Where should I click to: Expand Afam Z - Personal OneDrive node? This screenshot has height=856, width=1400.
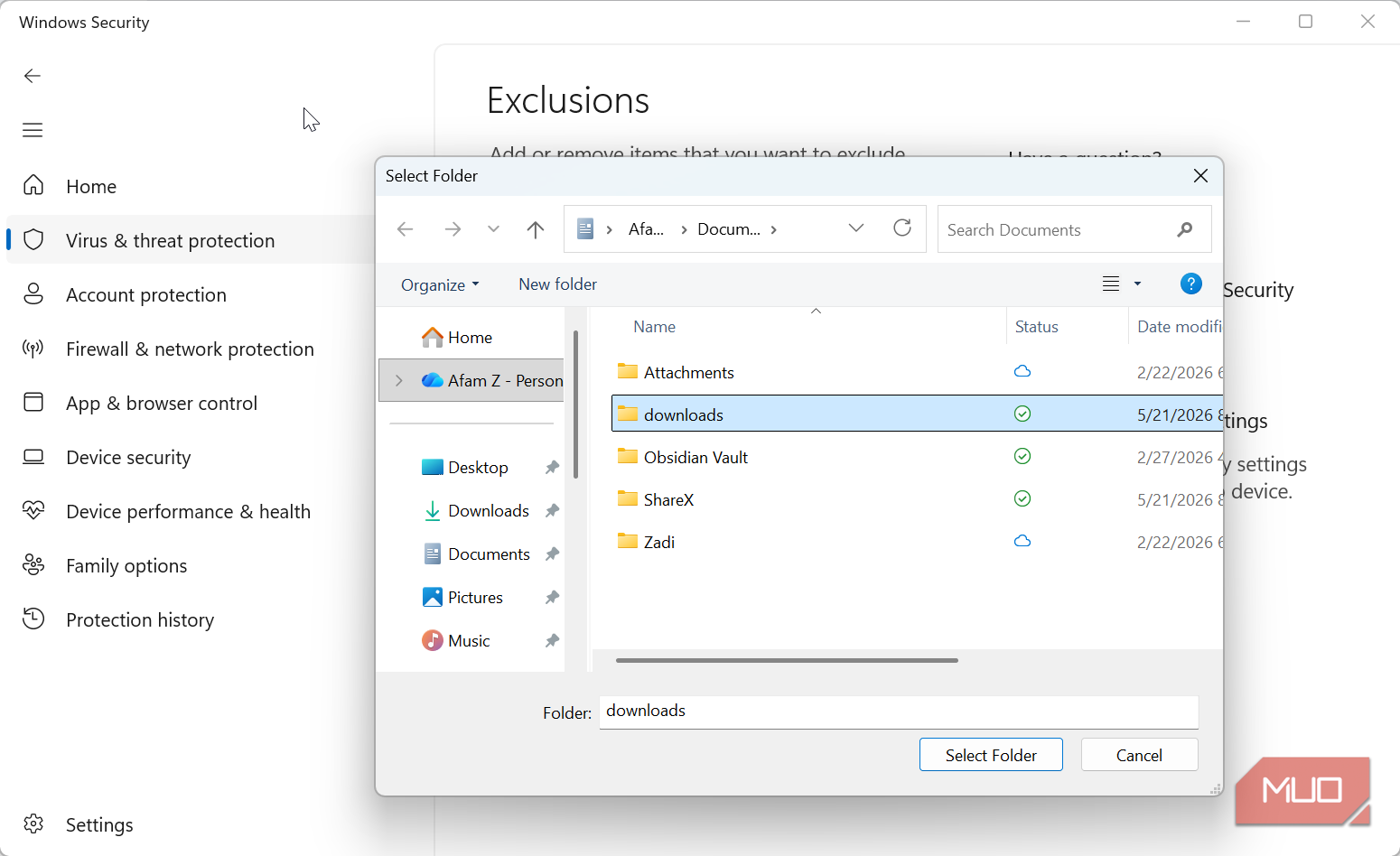tap(399, 380)
